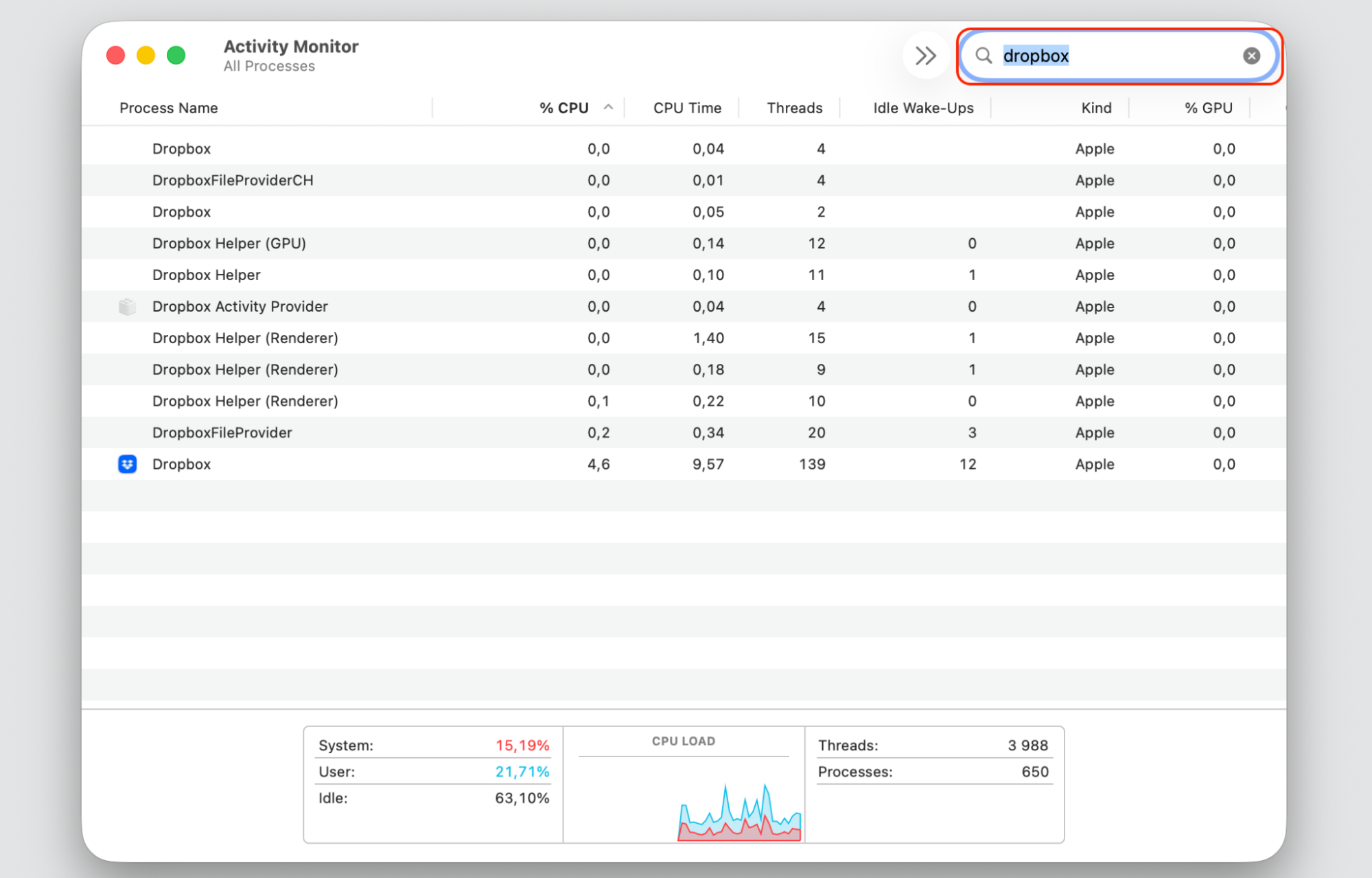
Task: Click the Threads total 3 988
Action: click(1027, 746)
